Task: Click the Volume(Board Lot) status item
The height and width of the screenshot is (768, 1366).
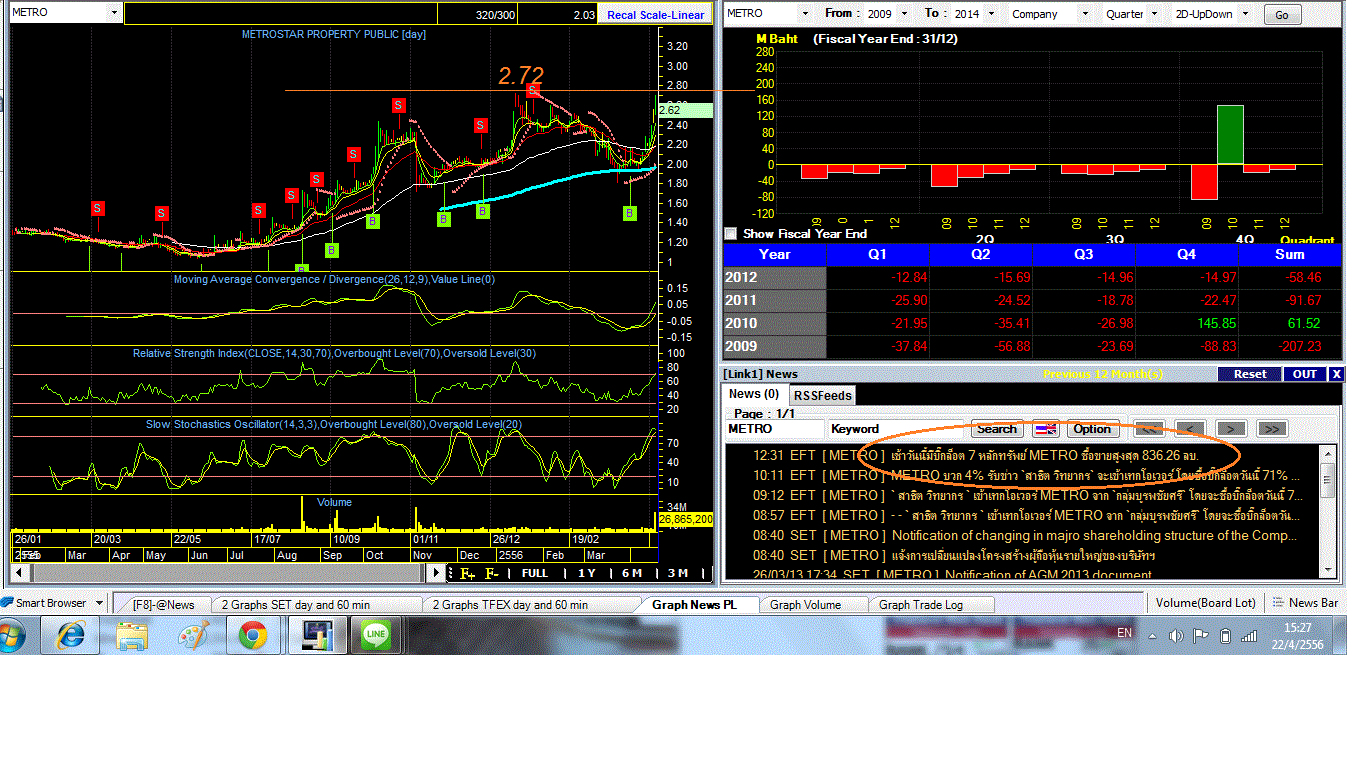Action: (x=1205, y=603)
